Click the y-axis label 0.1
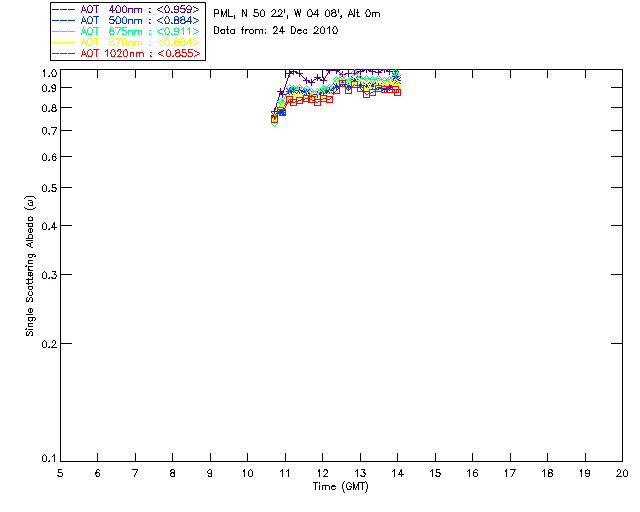The height and width of the screenshot is (512, 640). point(49,459)
